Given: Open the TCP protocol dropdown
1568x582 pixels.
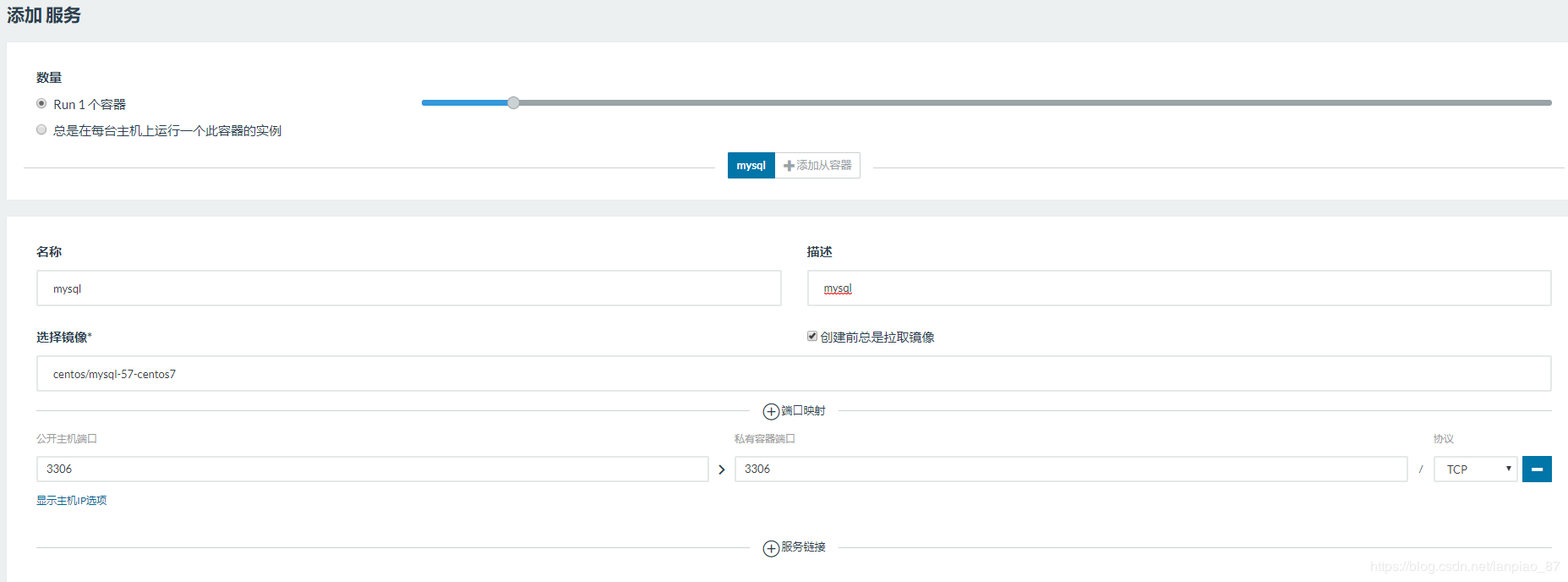Looking at the screenshot, I should (x=1476, y=469).
